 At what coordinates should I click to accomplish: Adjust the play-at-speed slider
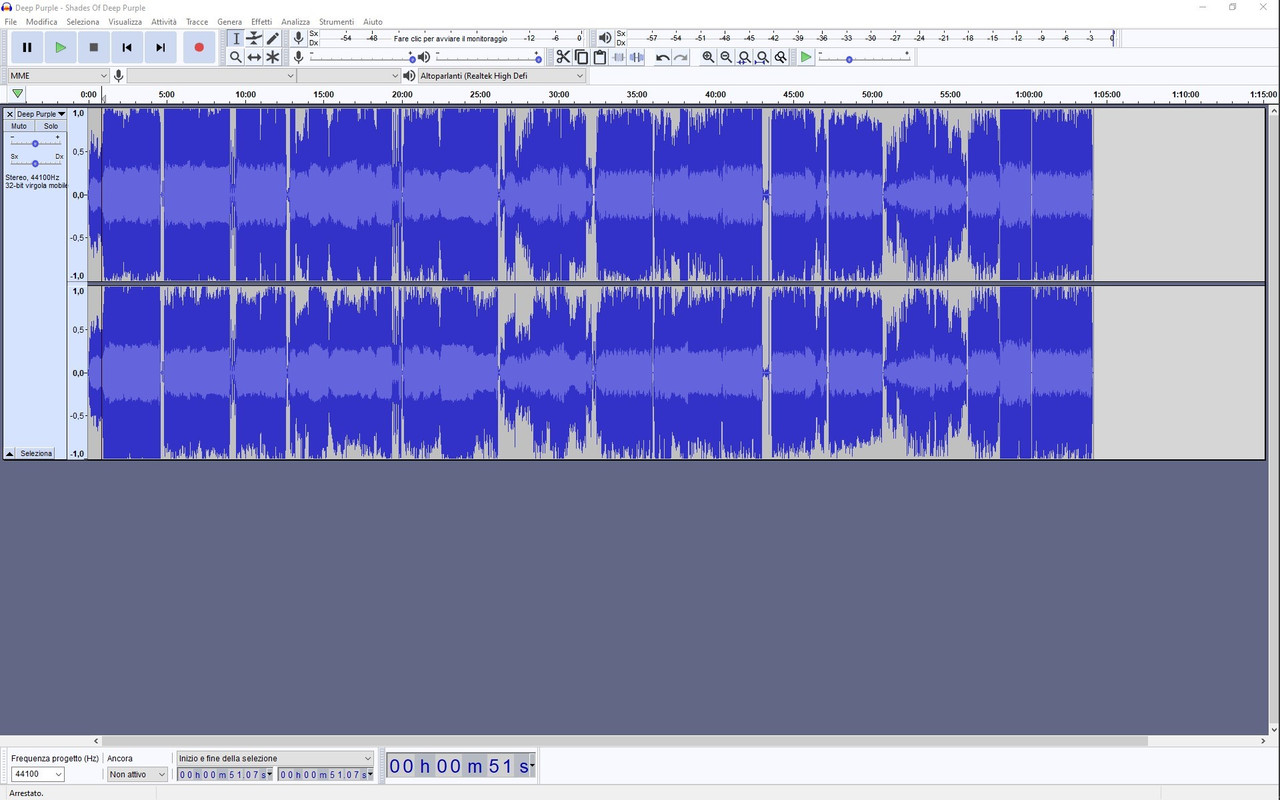pyautogui.click(x=865, y=58)
